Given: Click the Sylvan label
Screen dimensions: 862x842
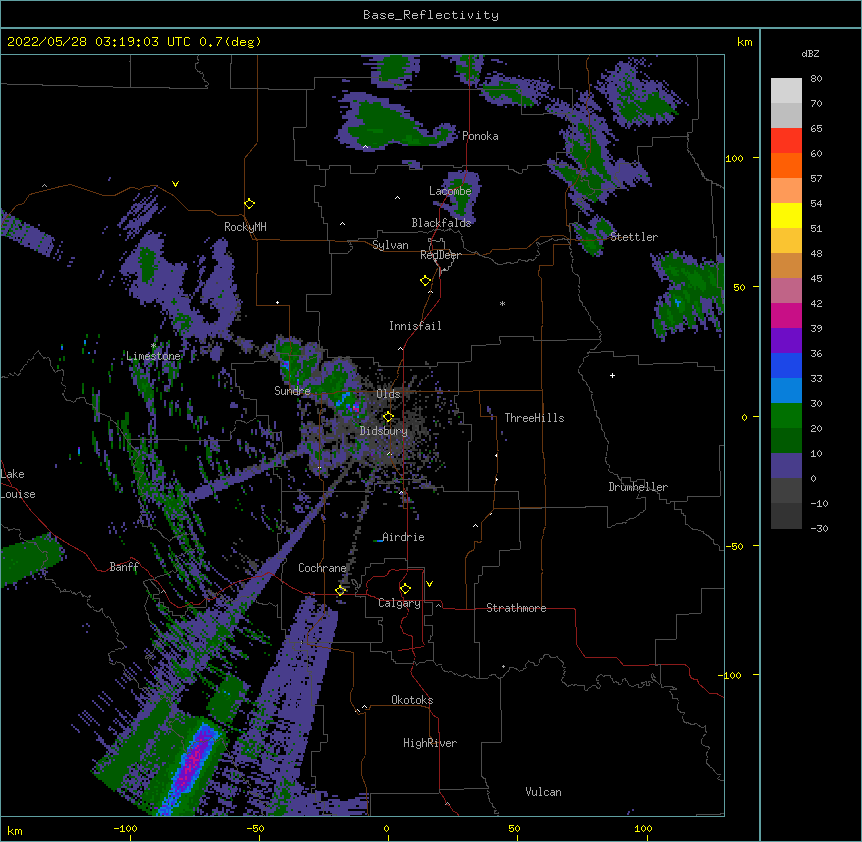Looking at the screenshot, I should (390, 245).
